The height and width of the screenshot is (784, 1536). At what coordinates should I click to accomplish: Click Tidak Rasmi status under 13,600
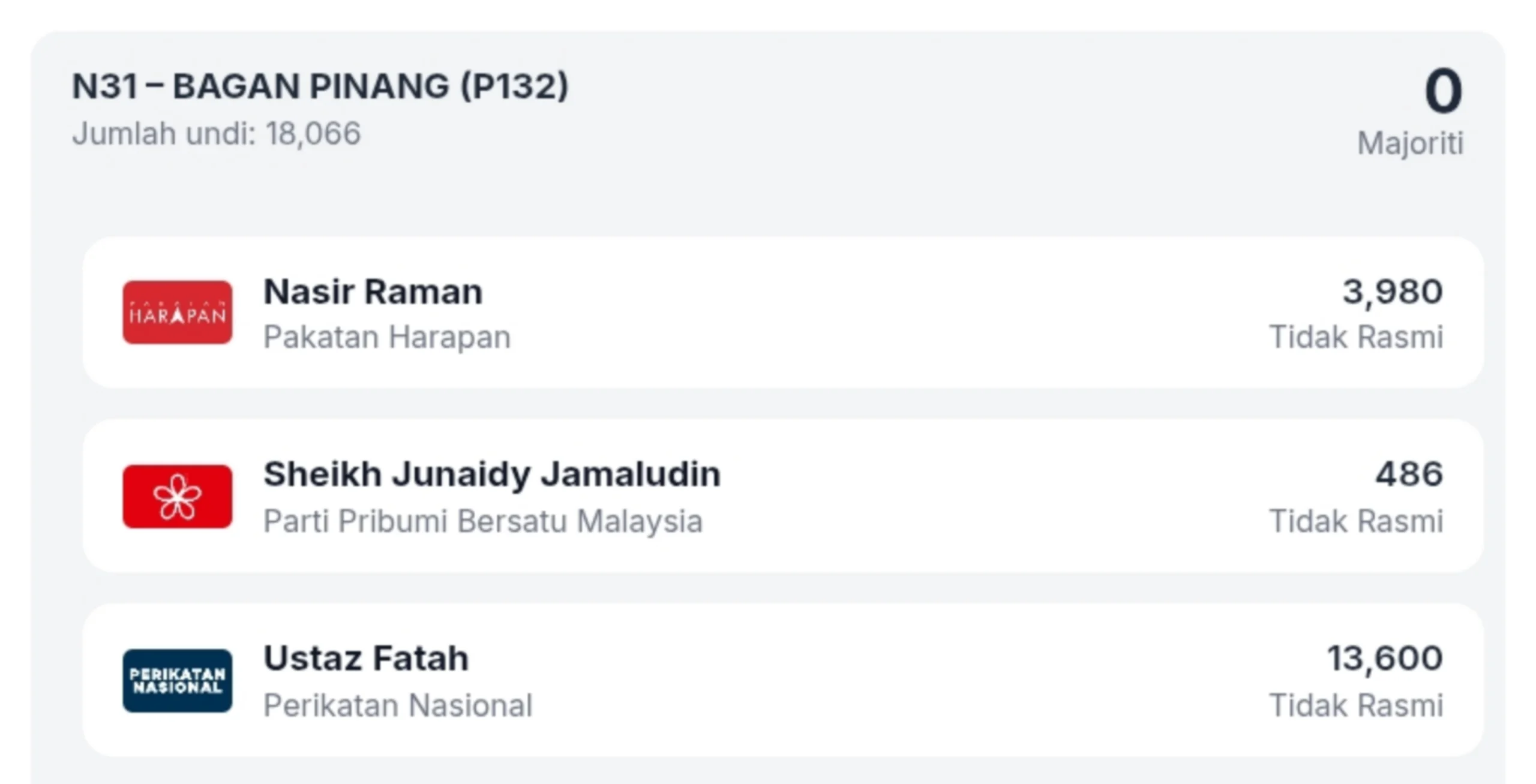pyautogui.click(x=1356, y=705)
